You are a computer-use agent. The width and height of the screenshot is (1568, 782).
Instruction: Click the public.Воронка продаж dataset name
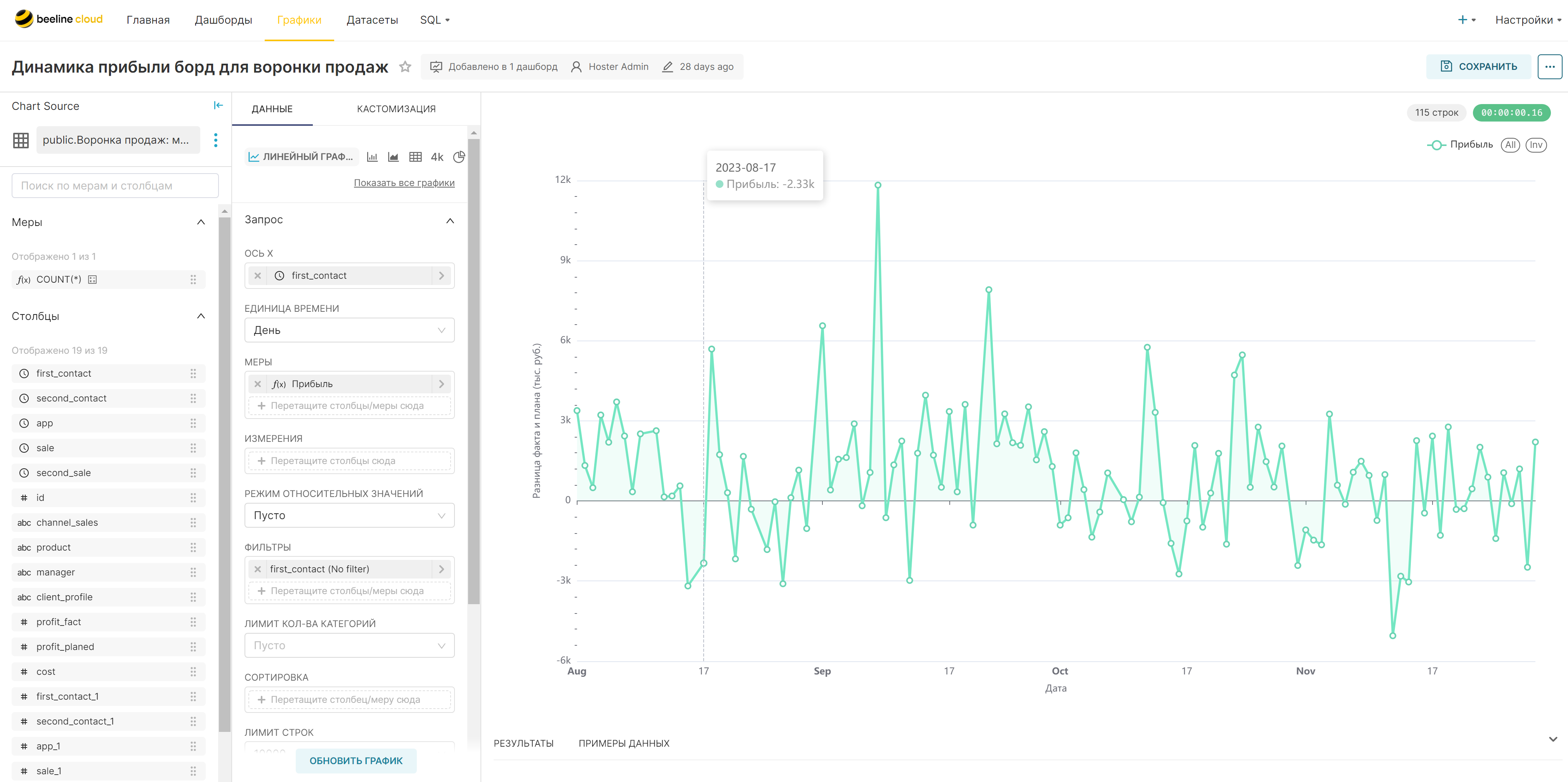(118, 140)
